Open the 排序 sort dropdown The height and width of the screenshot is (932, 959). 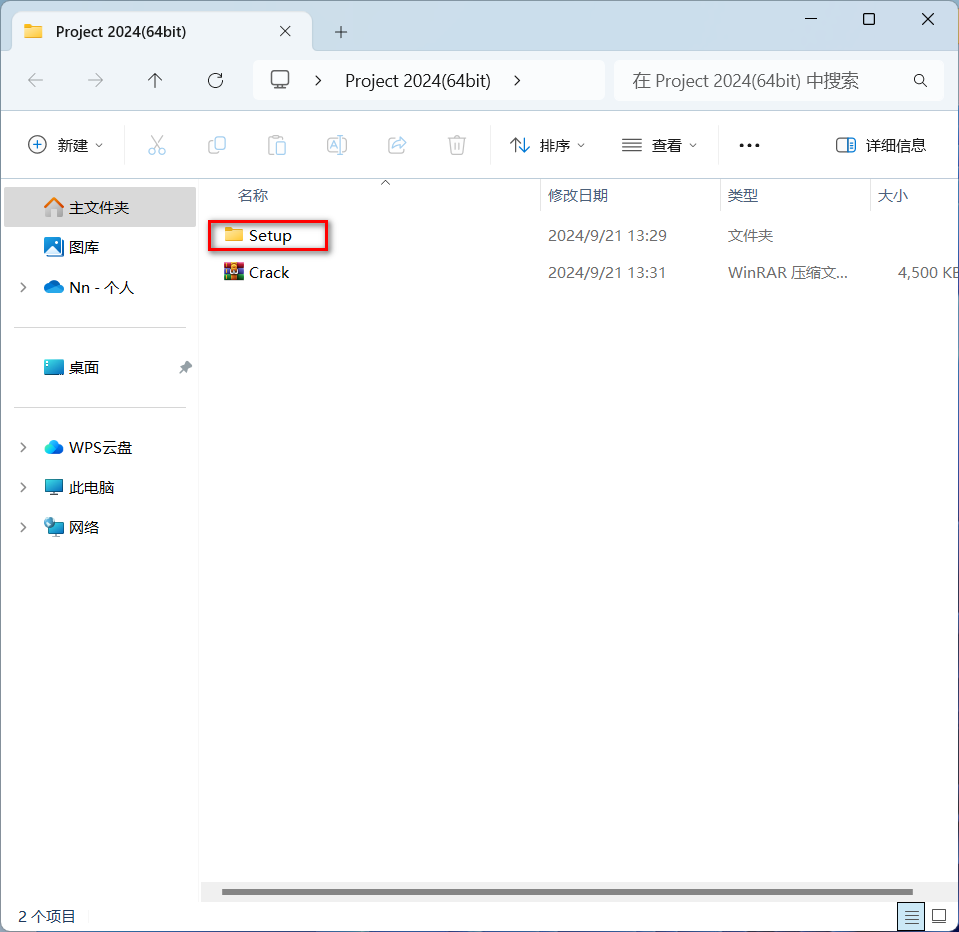point(547,145)
